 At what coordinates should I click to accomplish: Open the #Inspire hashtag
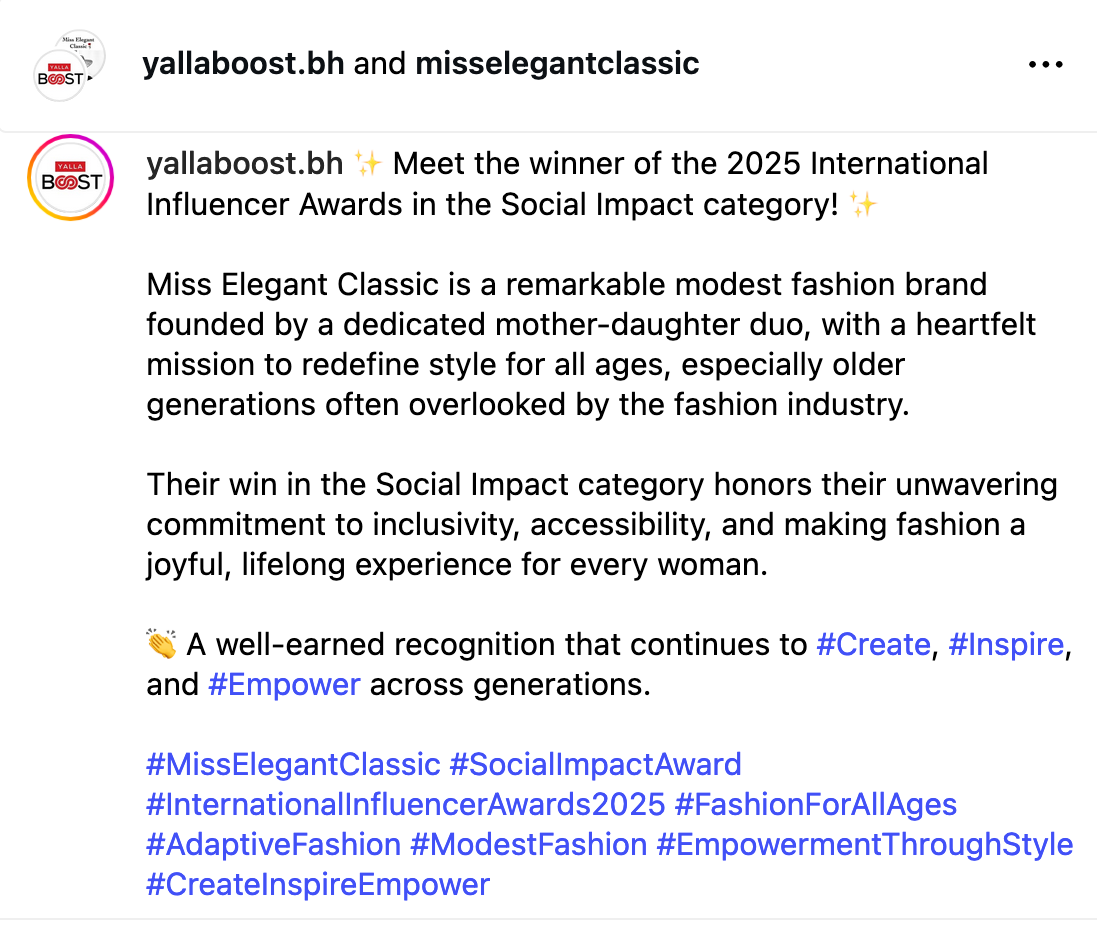[1006, 645]
